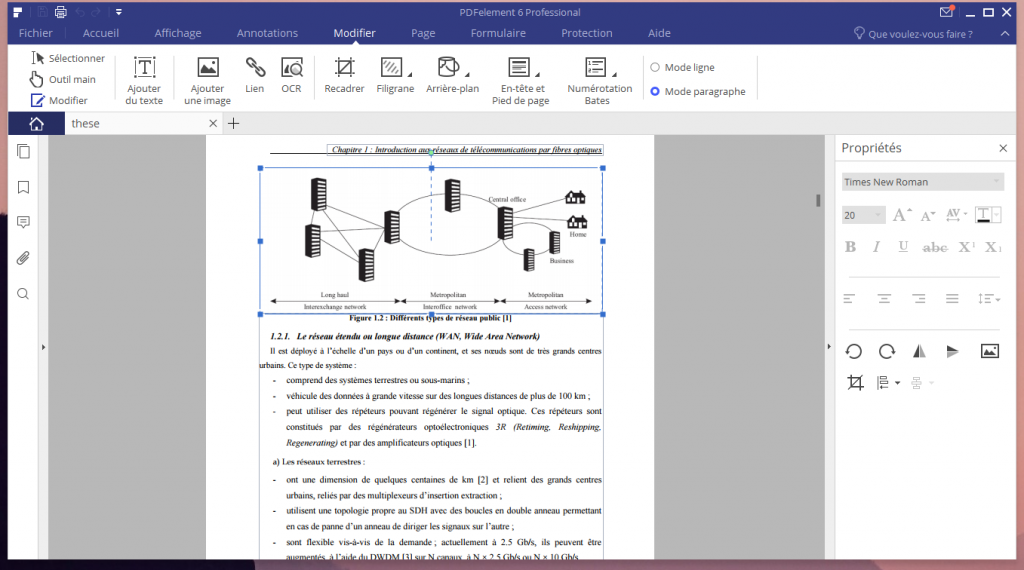Increase font size button
The width and height of the screenshot is (1024, 570).
click(902, 215)
